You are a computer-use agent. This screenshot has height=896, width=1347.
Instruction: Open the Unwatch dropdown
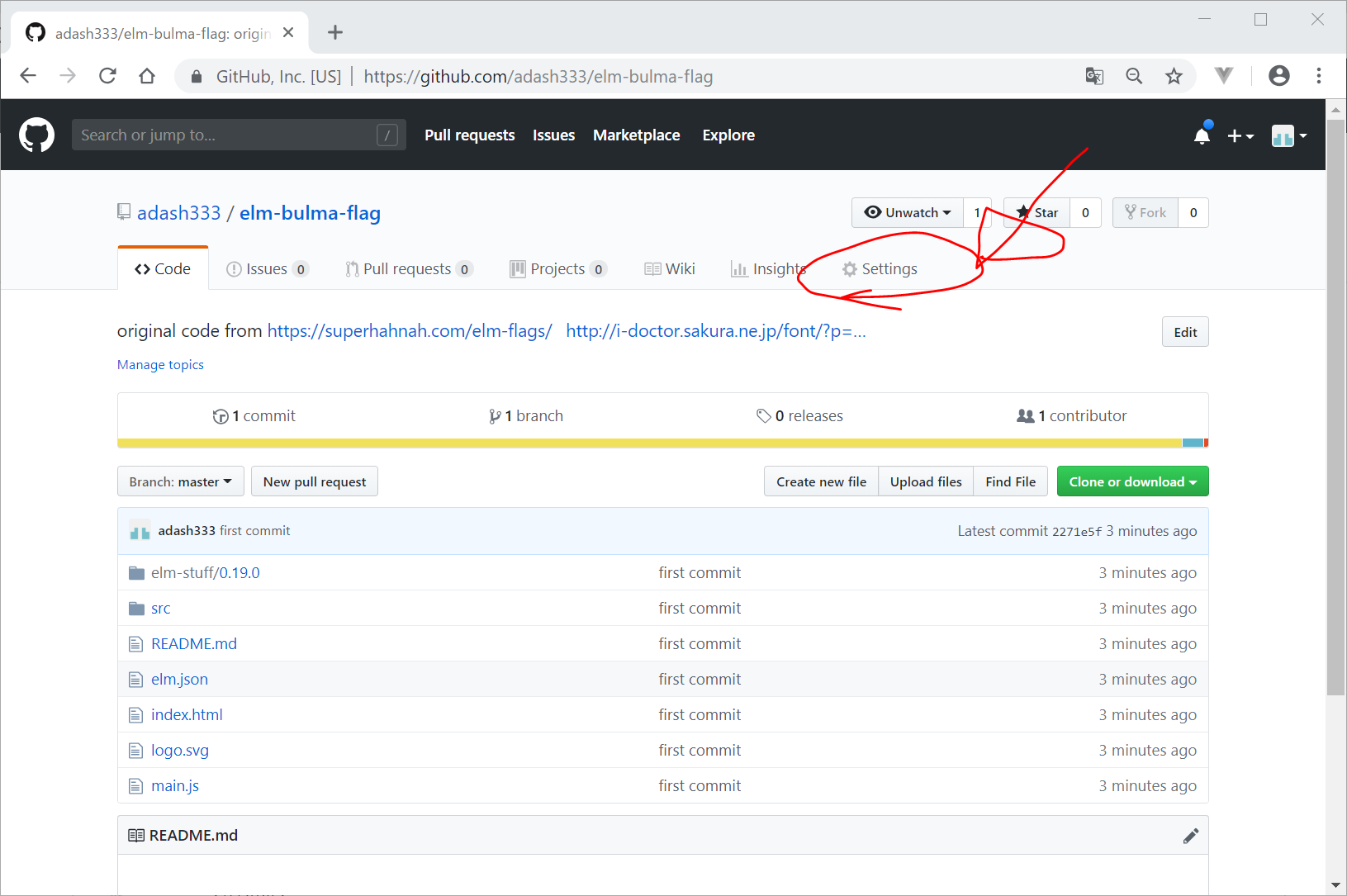pos(908,213)
